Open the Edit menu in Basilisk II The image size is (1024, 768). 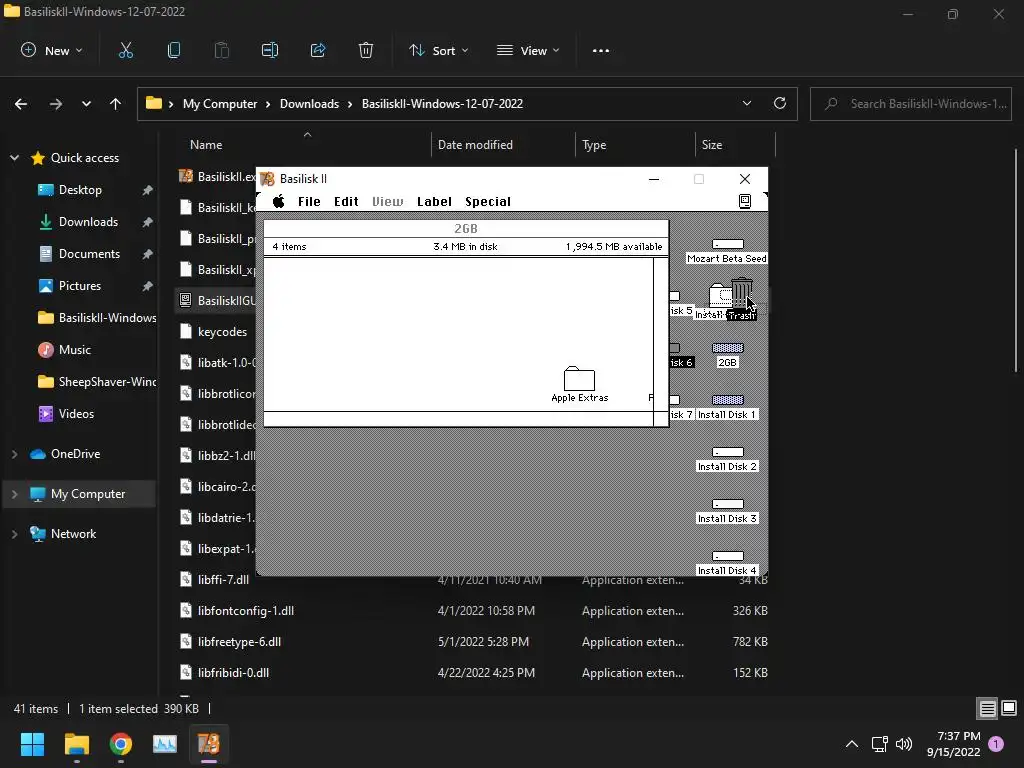coord(346,201)
